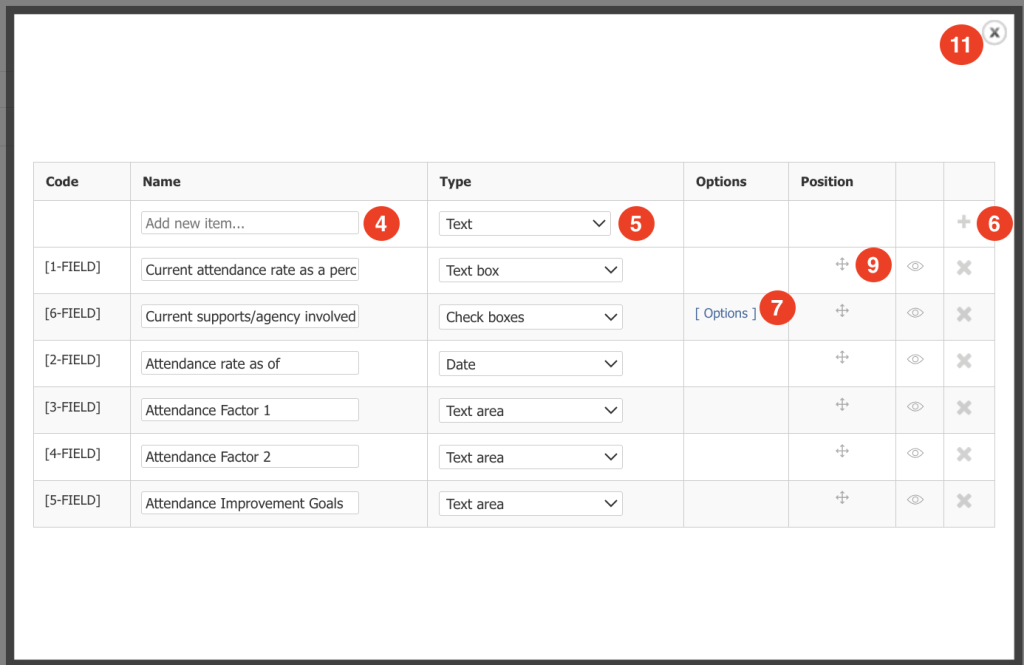Image resolution: width=1024 pixels, height=665 pixels.
Task: Open the Check boxes type dropdown
Action: point(531,317)
